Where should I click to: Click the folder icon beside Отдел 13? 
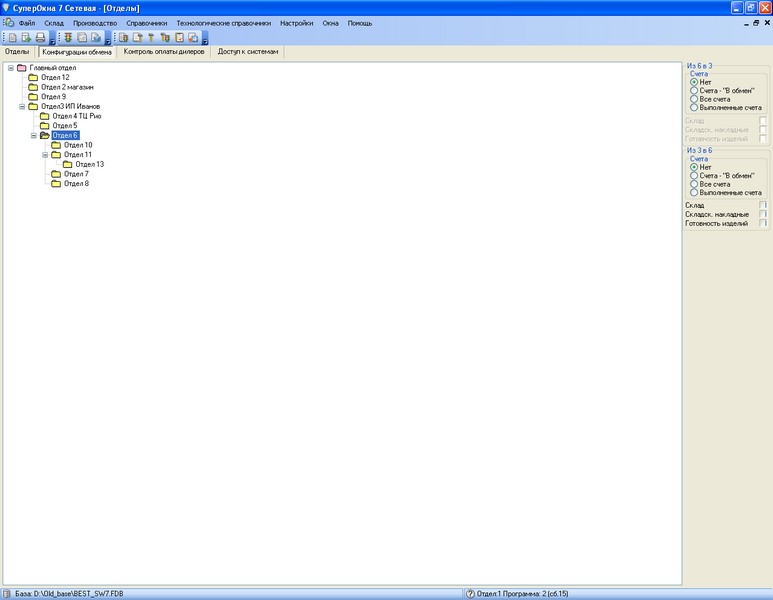(68, 164)
